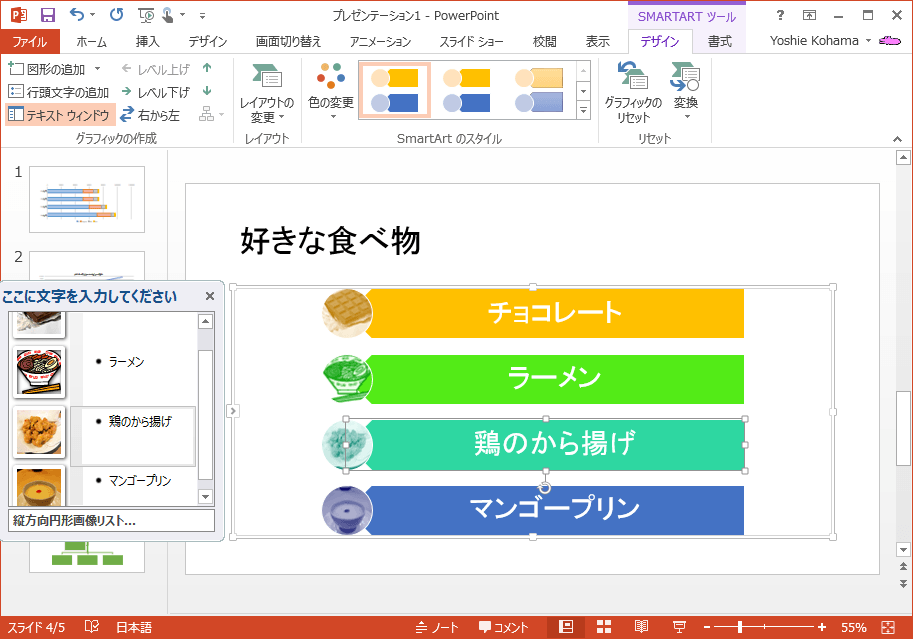This screenshot has width=913, height=639.
Task: Open Ribbon Display Options icon
Action: [809, 15]
